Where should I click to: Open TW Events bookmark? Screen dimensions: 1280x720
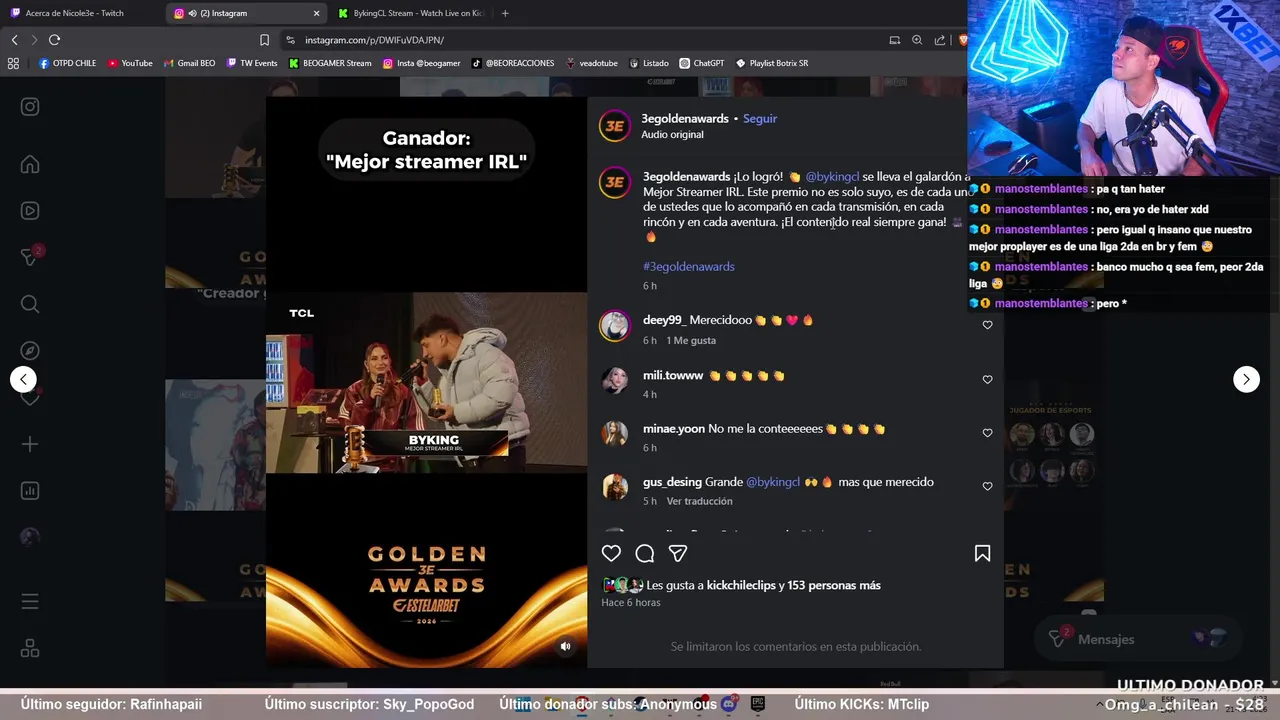click(252, 63)
